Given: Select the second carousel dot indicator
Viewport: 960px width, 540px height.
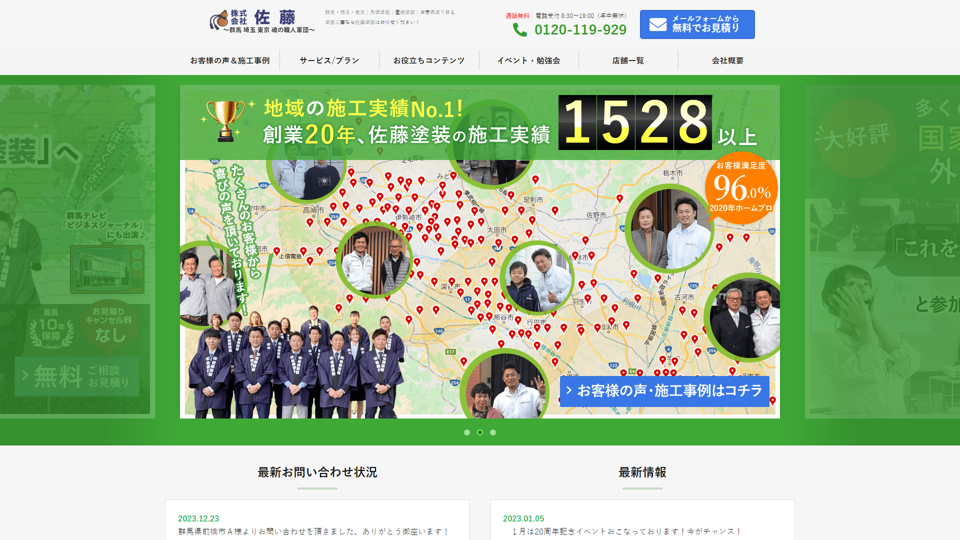Looking at the screenshot, I should [x=480, y=433].
